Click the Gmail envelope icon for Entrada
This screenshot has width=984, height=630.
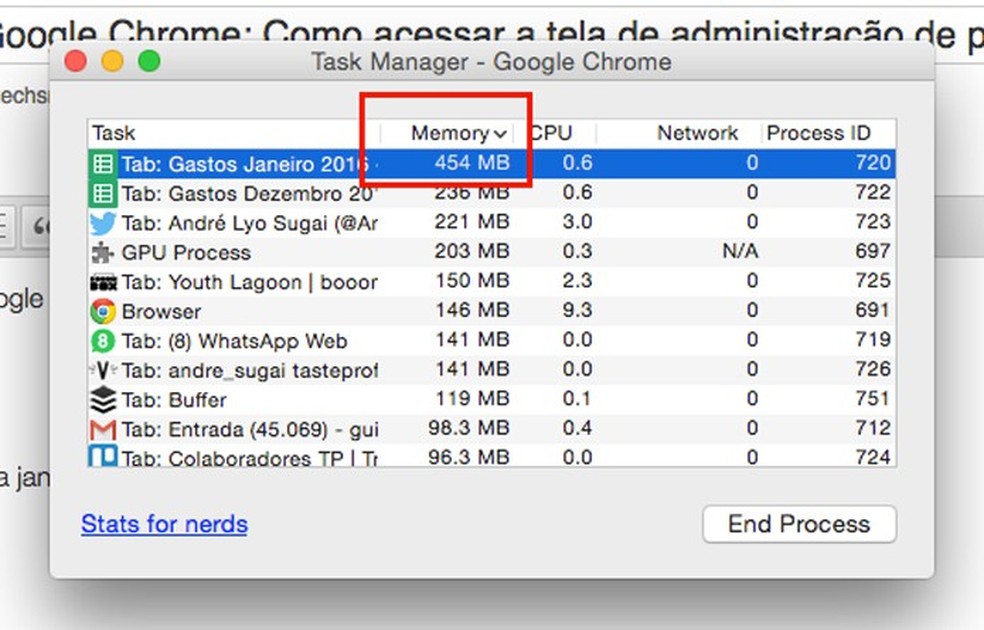[103, 430]
